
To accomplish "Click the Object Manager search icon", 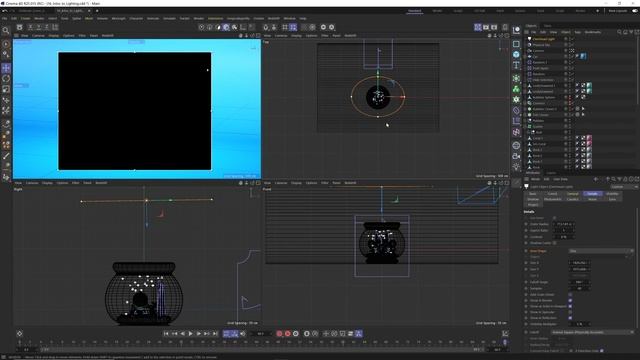I will tap(619, 32).
